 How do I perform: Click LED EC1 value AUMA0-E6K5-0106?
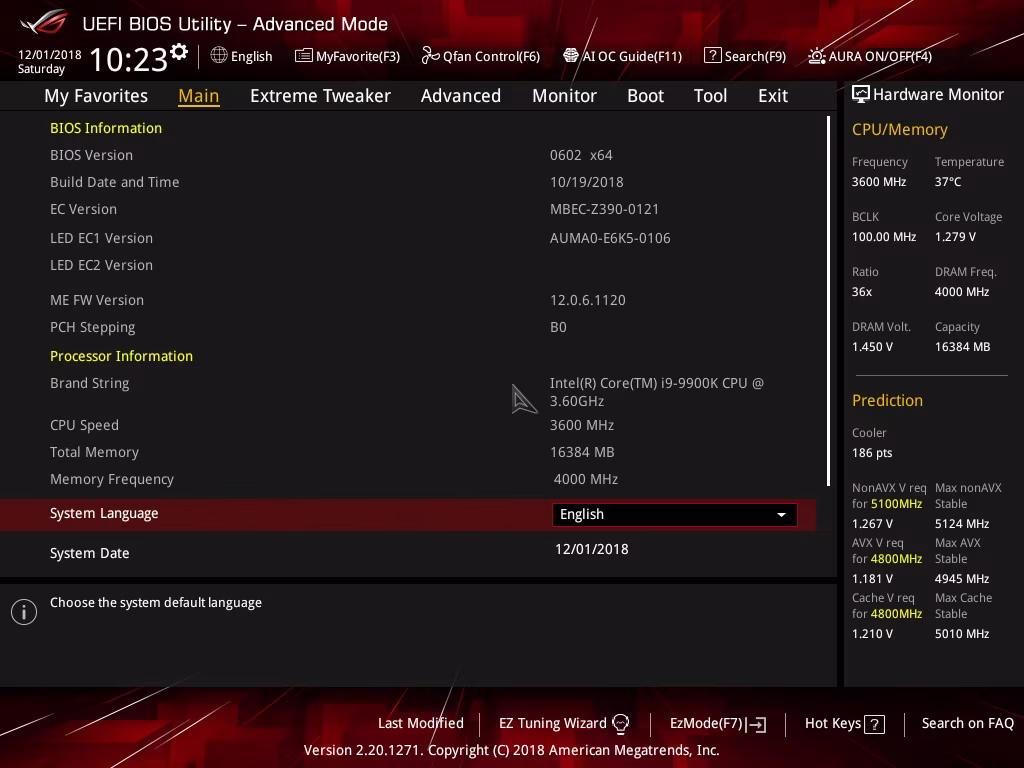pyautogui.click(x=610, y=238)
